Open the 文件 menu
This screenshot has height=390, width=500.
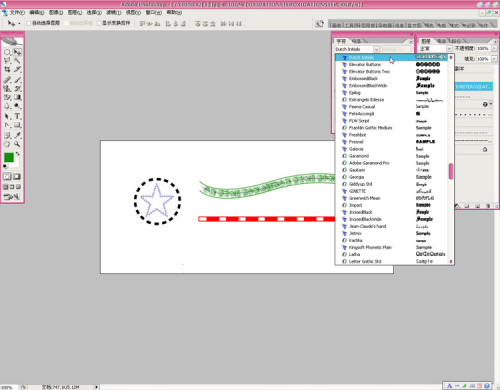pyautogui.click(x=17, y=12)
